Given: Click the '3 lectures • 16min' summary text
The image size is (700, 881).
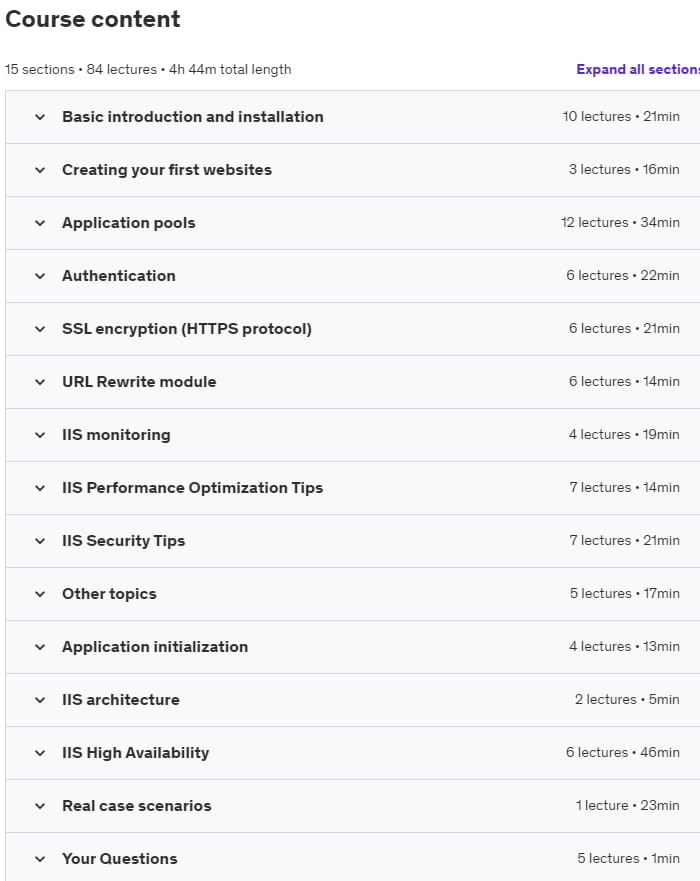Looking at the screenshot, I should (x=624, y=169).
